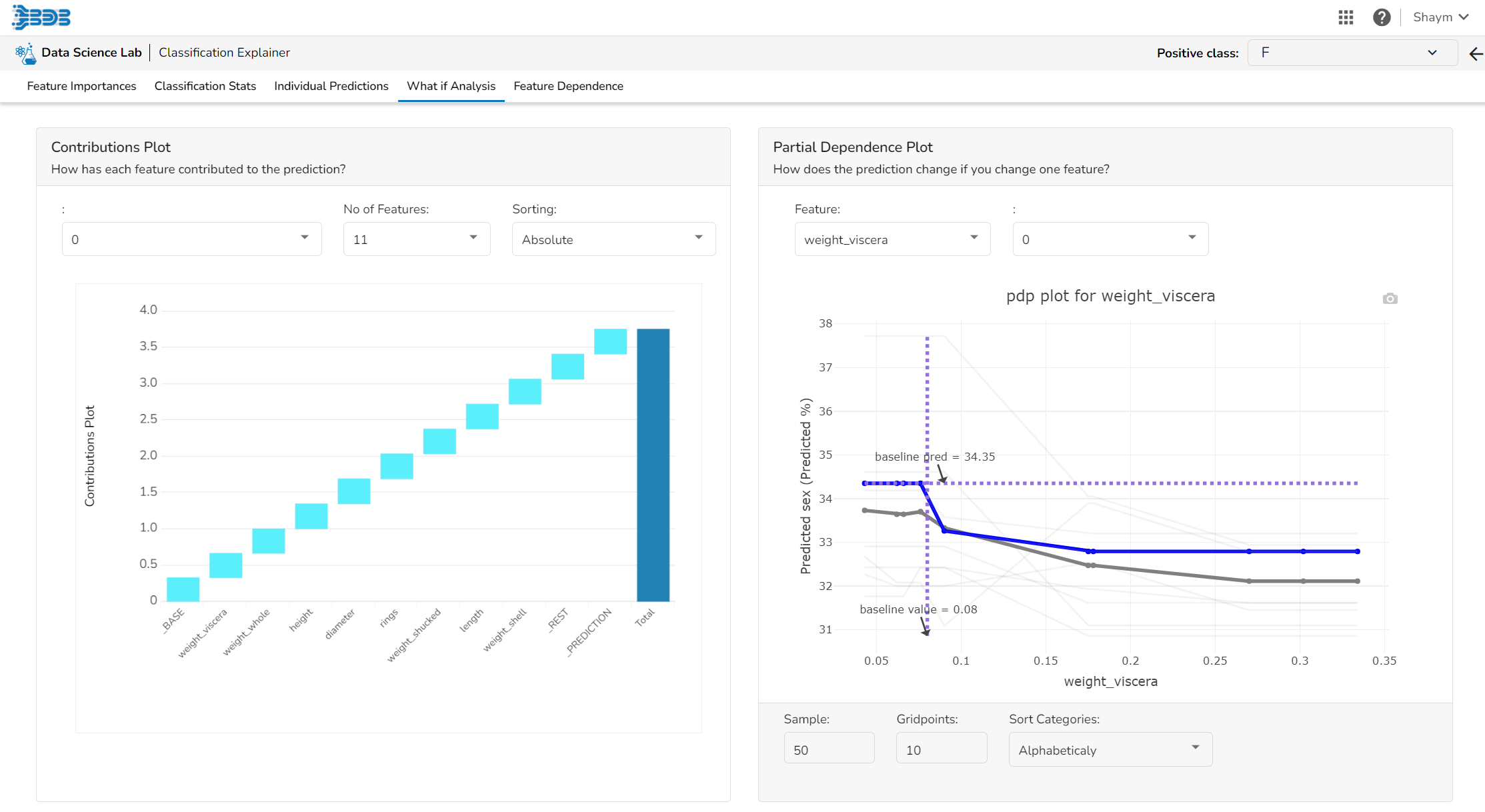Click the back arrow icon

click(1476, 54)
